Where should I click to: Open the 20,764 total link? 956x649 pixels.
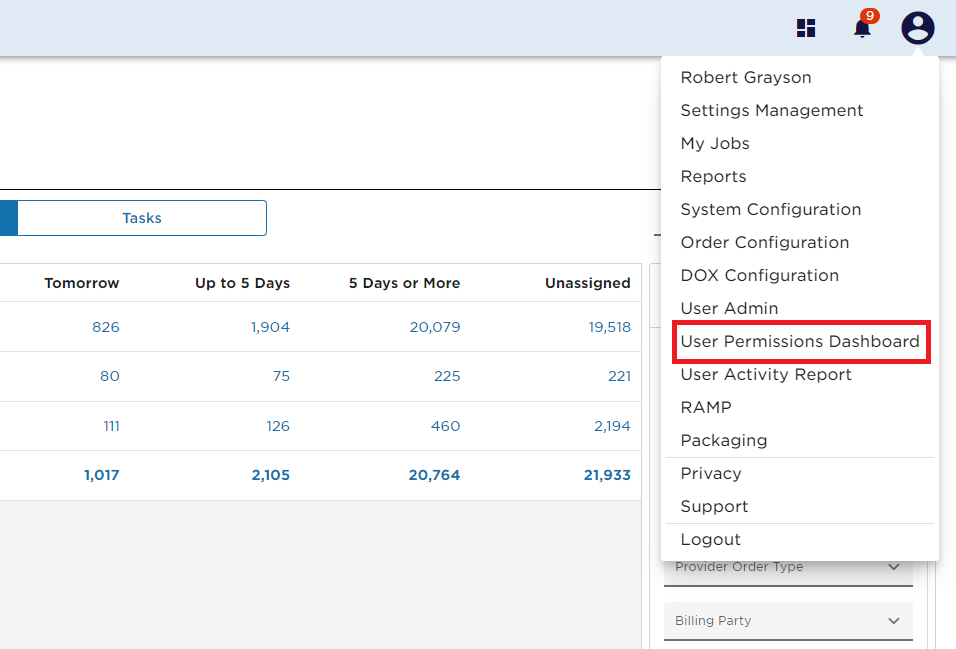(x=434, y=475)
